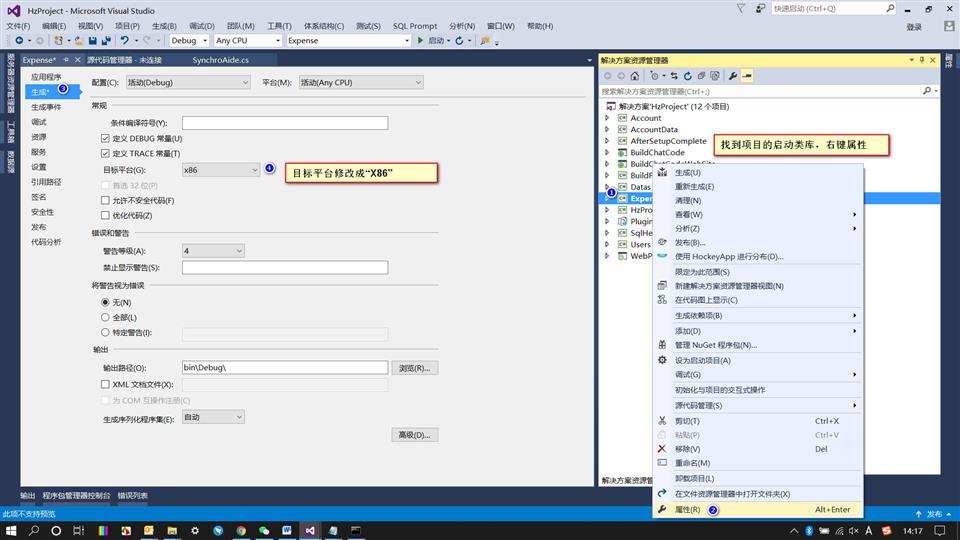
Task: Select the 引用路径 properties page
Action: [x=46, y=182]
